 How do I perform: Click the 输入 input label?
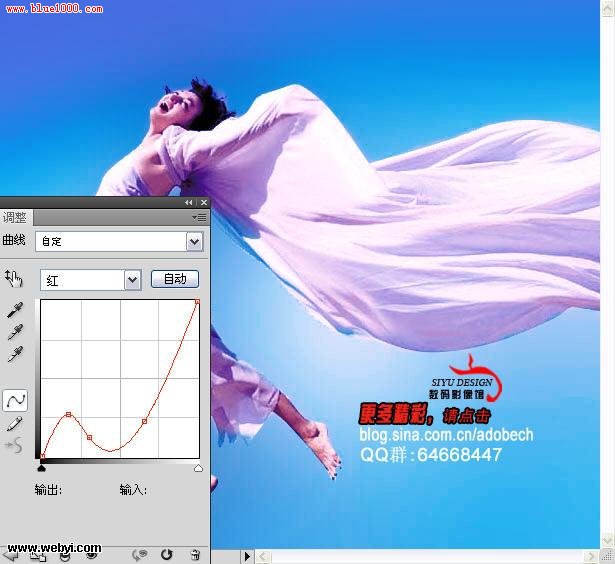pyautogui.click(x=133, y=490)
